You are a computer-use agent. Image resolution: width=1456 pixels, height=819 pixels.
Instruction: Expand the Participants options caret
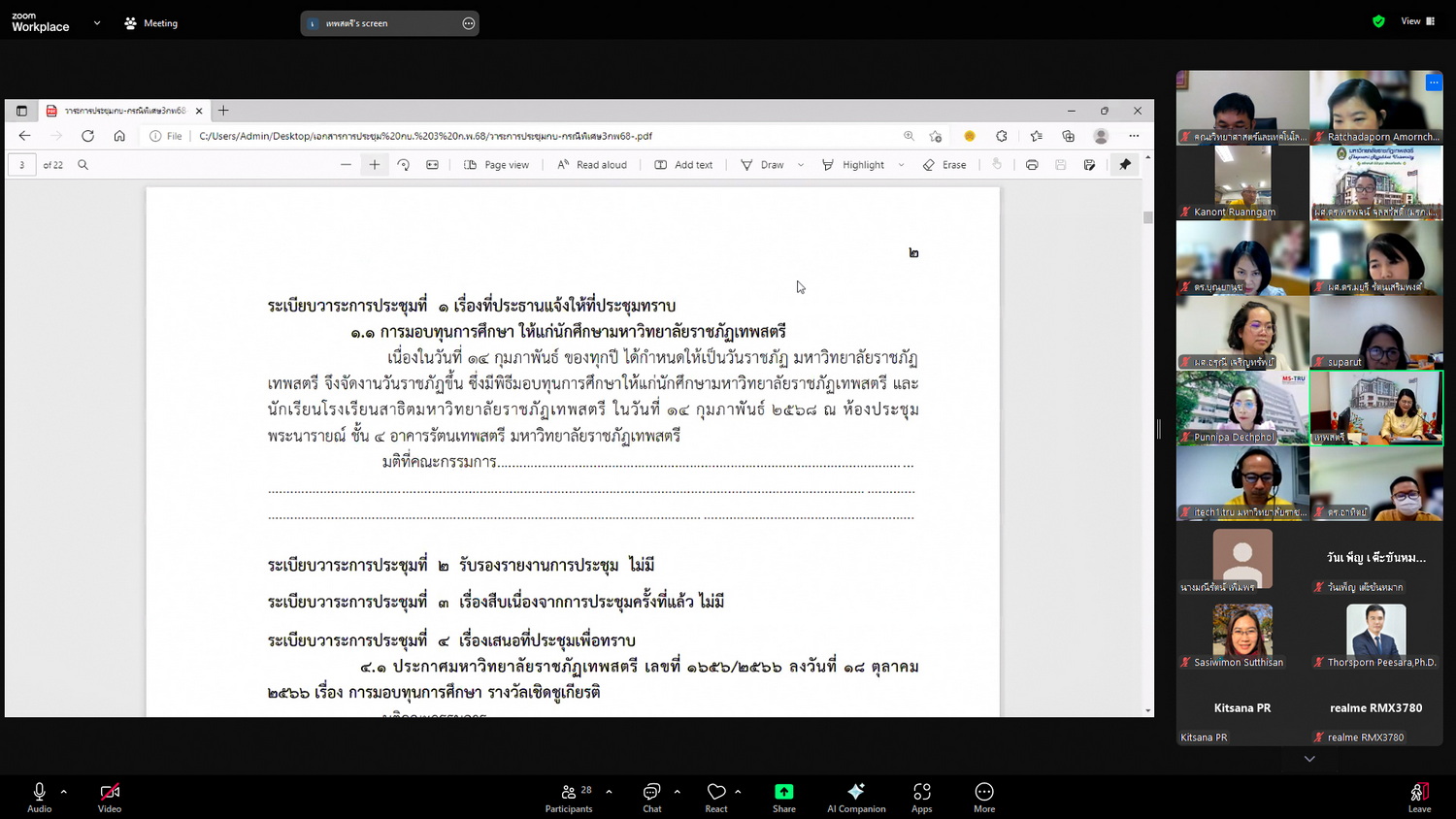[609, 792]
